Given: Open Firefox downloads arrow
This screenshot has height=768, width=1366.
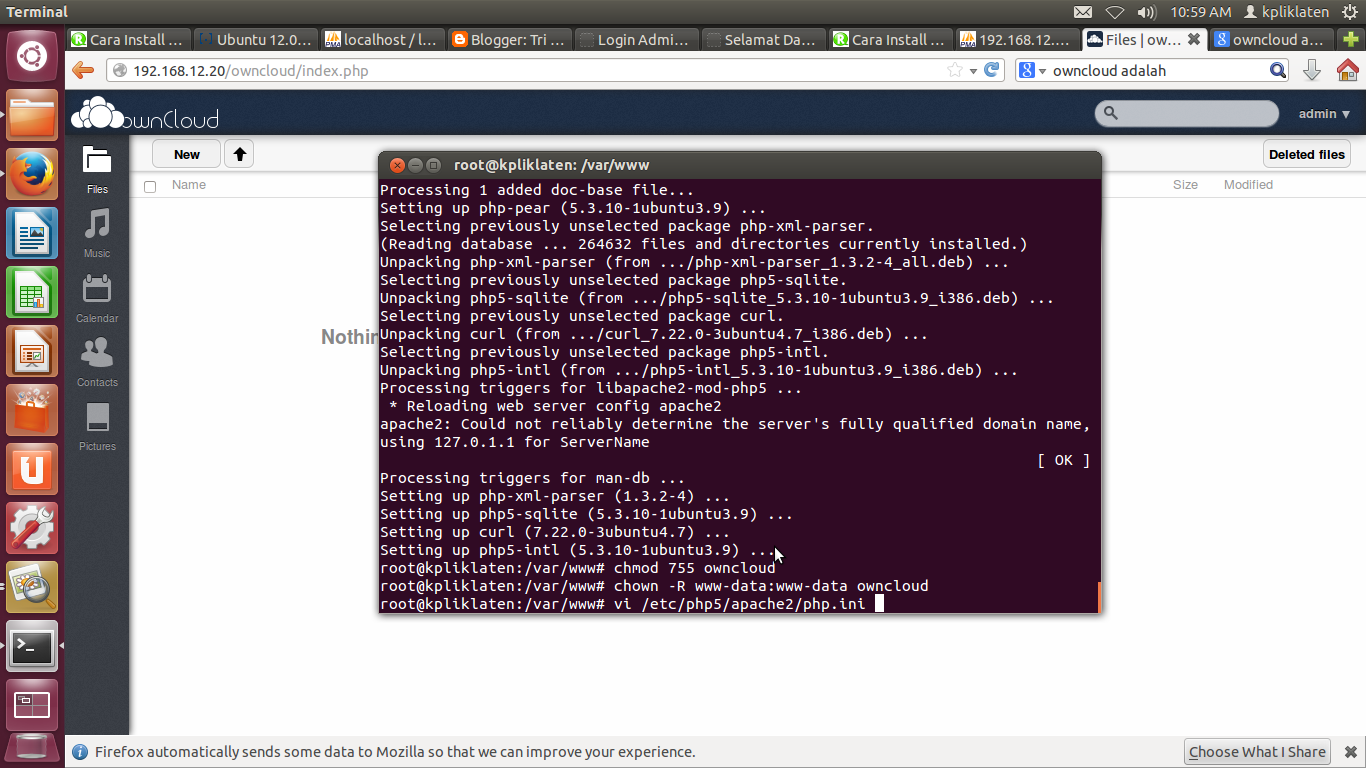Looking at the screenshot, I should tap(1312, 70).
